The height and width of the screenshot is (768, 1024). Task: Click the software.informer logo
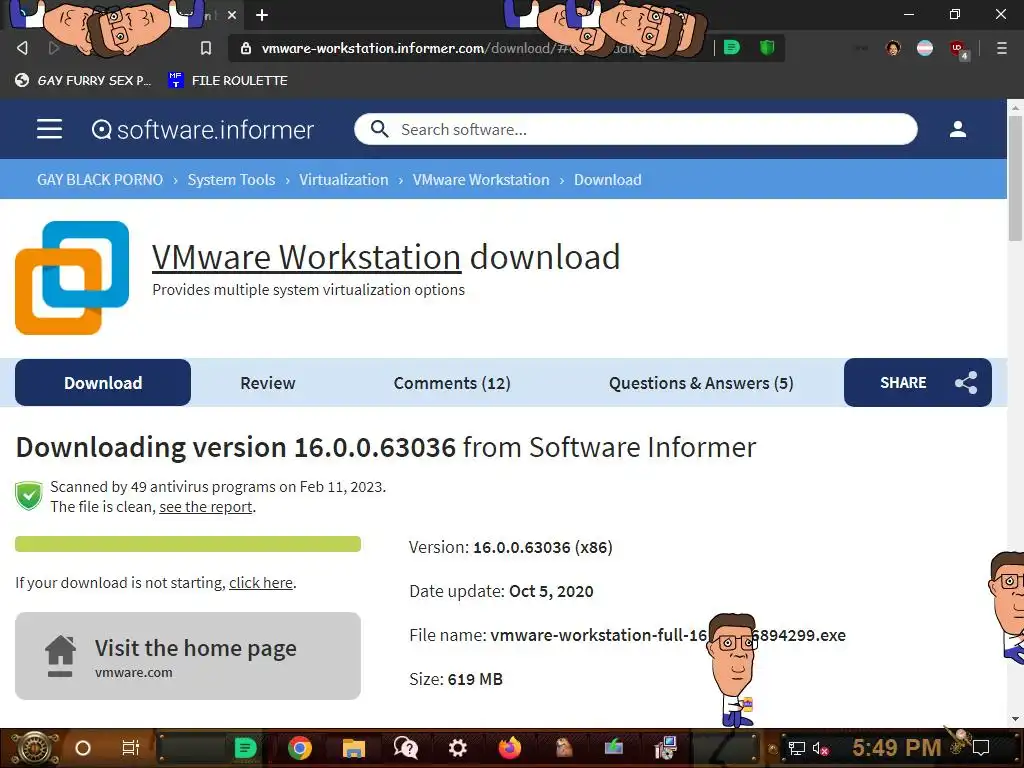pyautogui.click(x=202, y=129)
